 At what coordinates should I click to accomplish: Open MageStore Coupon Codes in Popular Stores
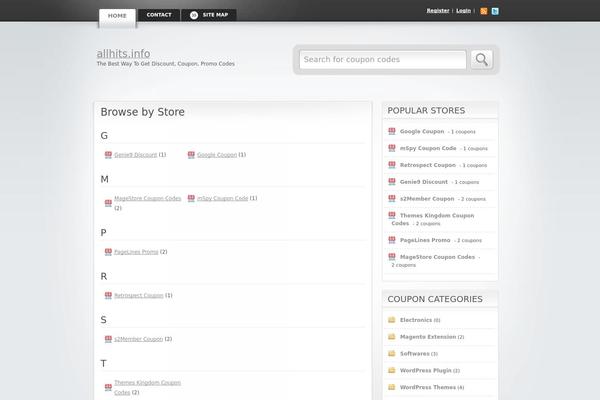click(437, 257)
